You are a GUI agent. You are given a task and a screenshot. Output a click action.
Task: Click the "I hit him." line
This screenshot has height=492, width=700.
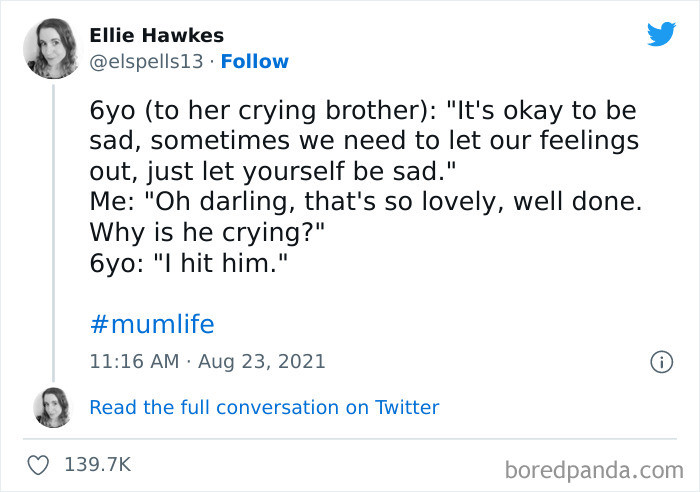coord(188,263)
